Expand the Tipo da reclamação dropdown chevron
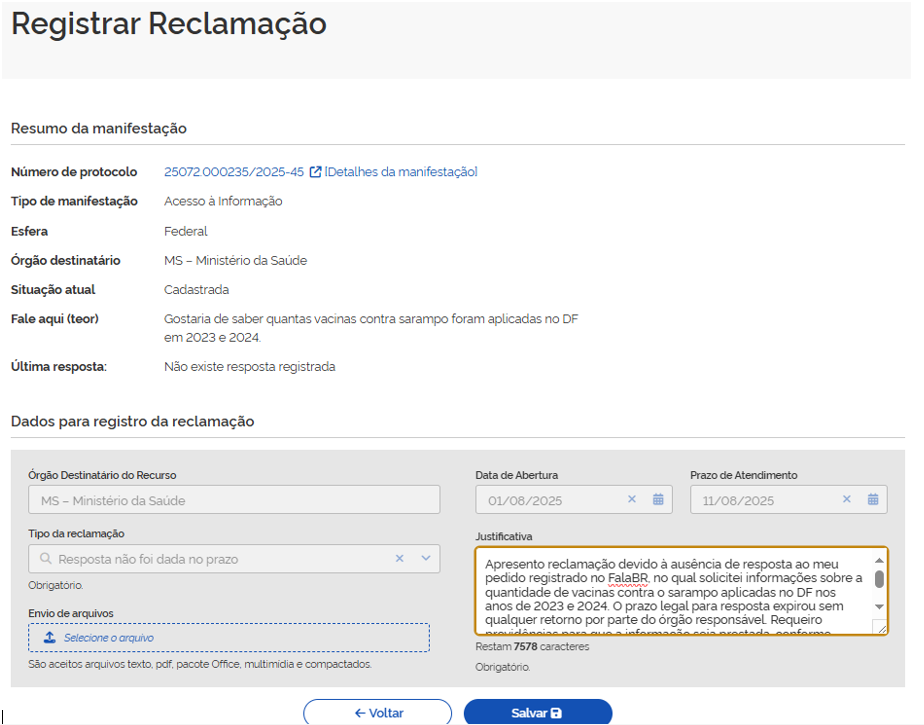Screen dimensions: 924x725 pos(425,559)
